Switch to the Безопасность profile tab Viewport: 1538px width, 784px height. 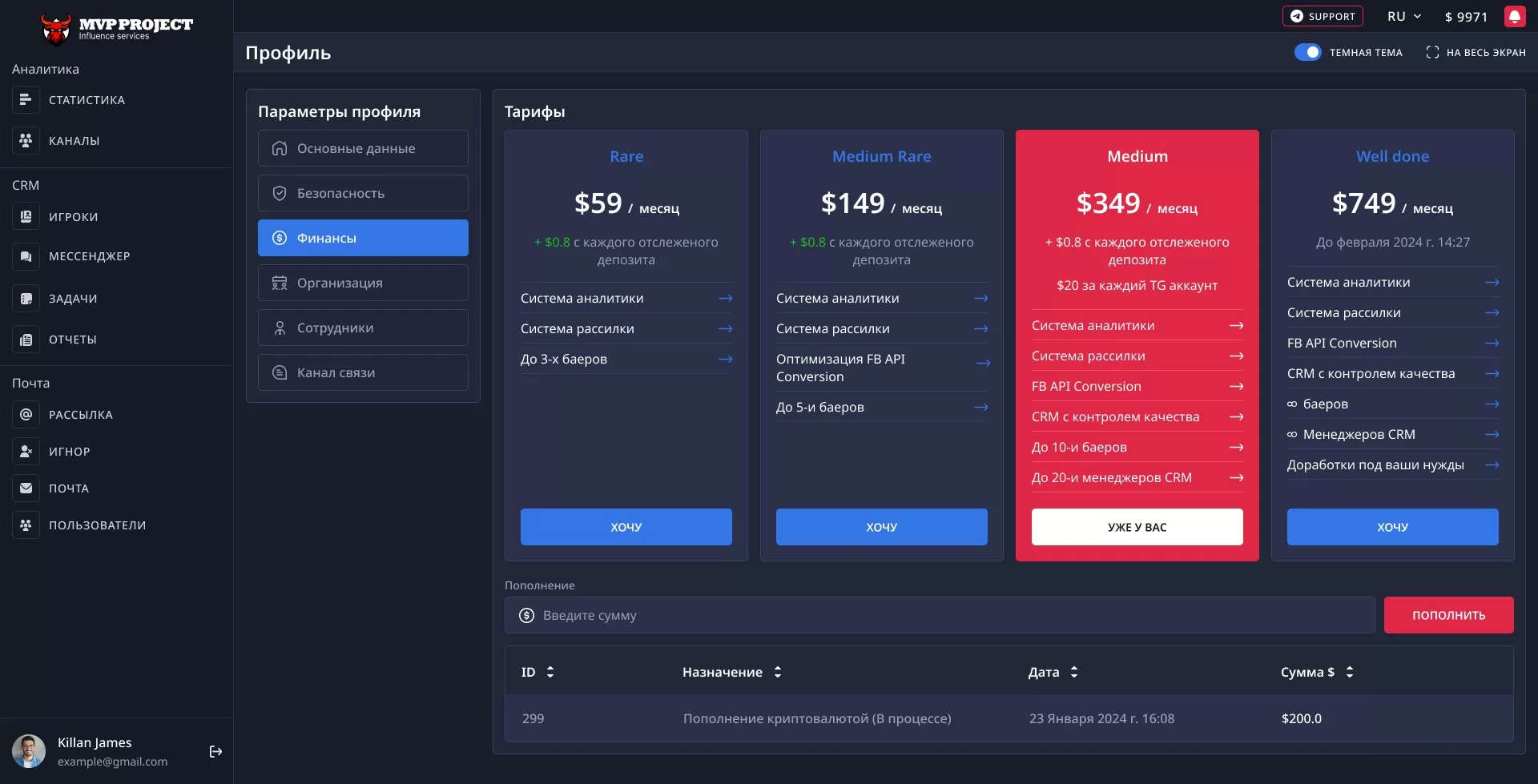[x=362, y=192]
